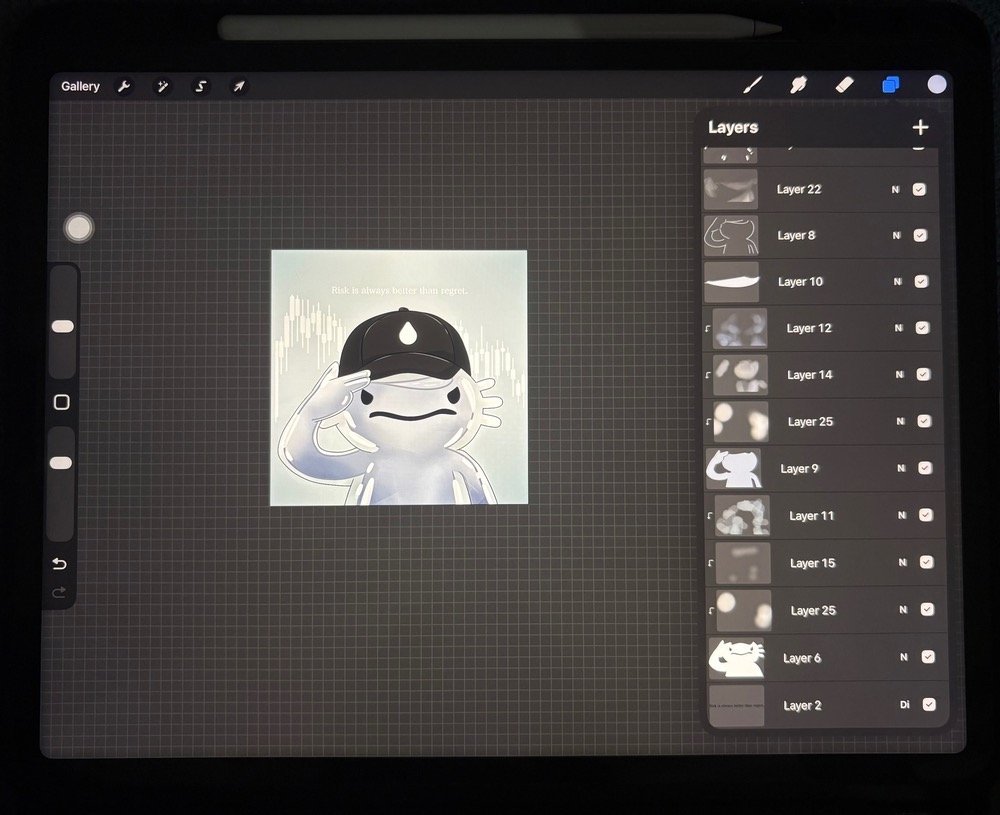Expand blend mode N for Layer 10
The image size is (1000, 815).
[x=898, y=281]
